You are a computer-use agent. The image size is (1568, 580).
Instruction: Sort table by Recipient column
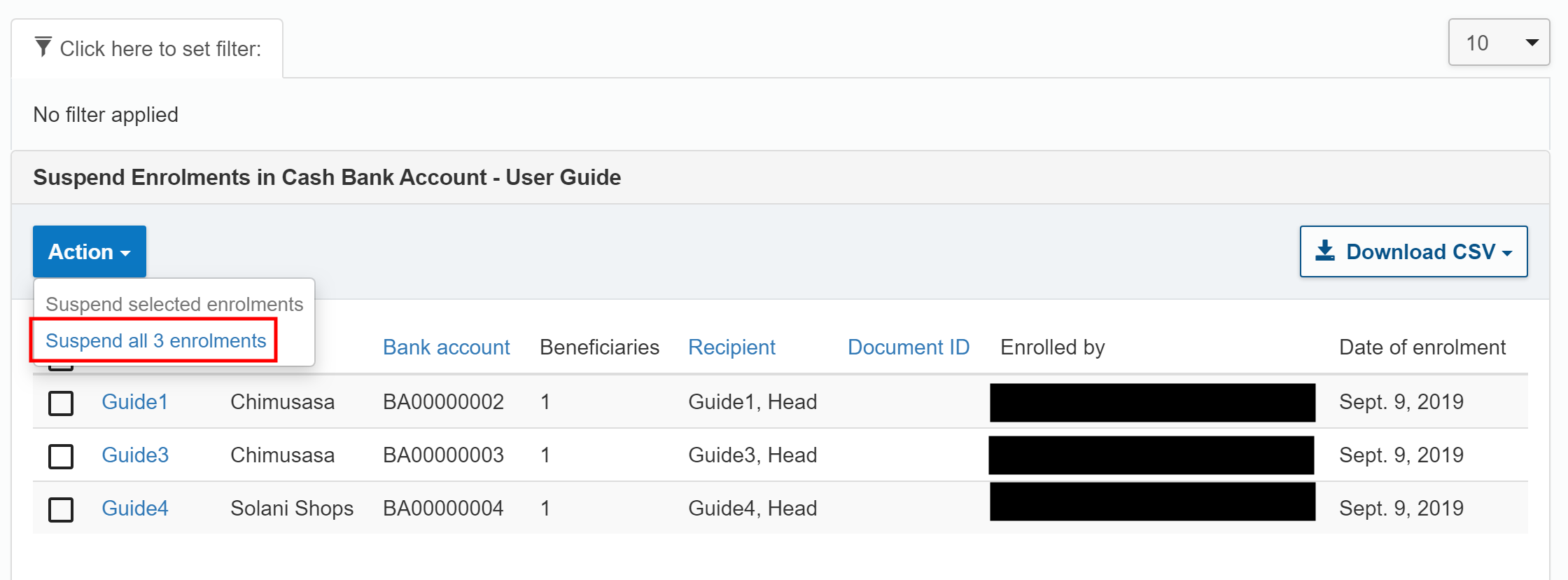[x=731, y=347]
